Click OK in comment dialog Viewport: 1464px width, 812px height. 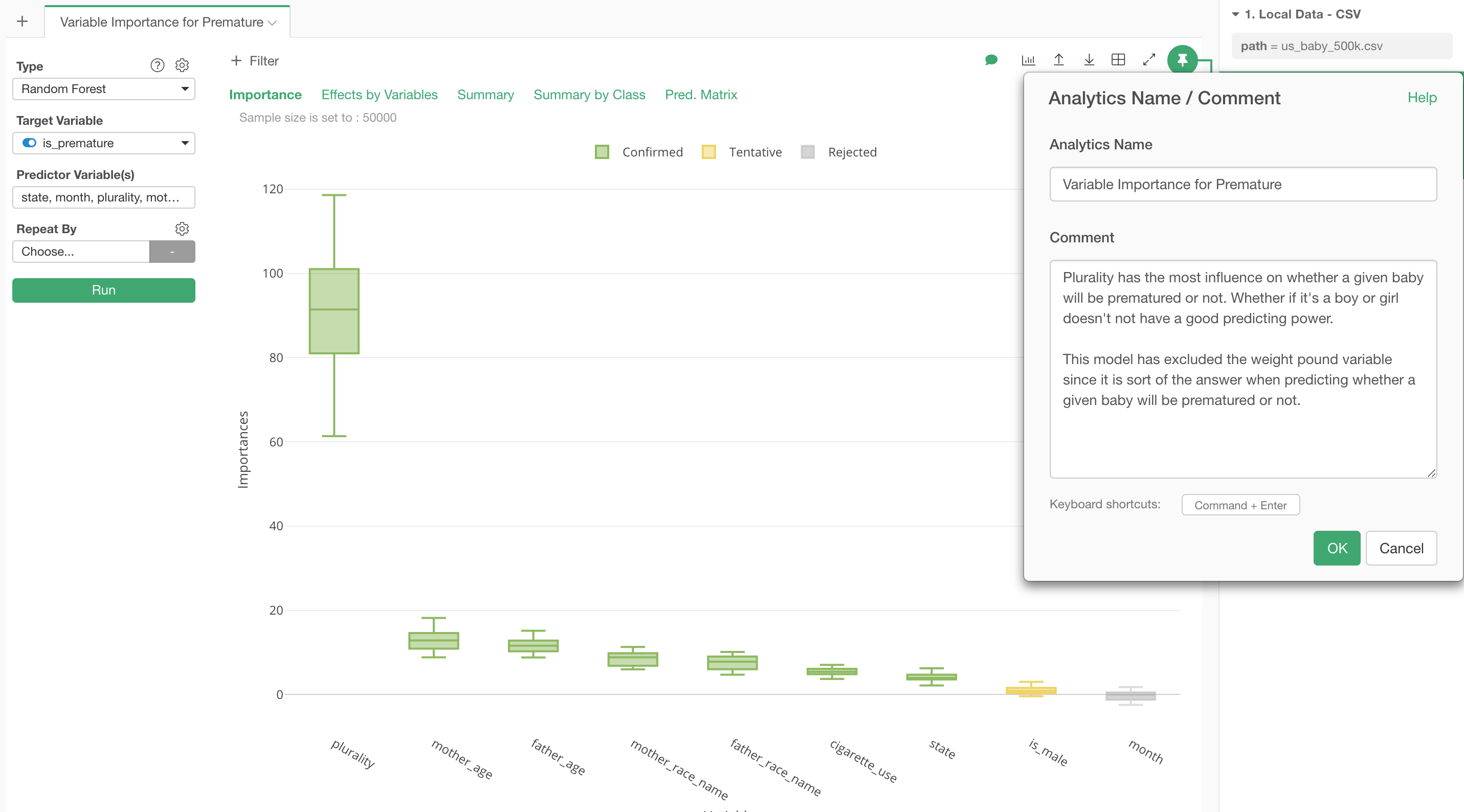(1336, 548)
